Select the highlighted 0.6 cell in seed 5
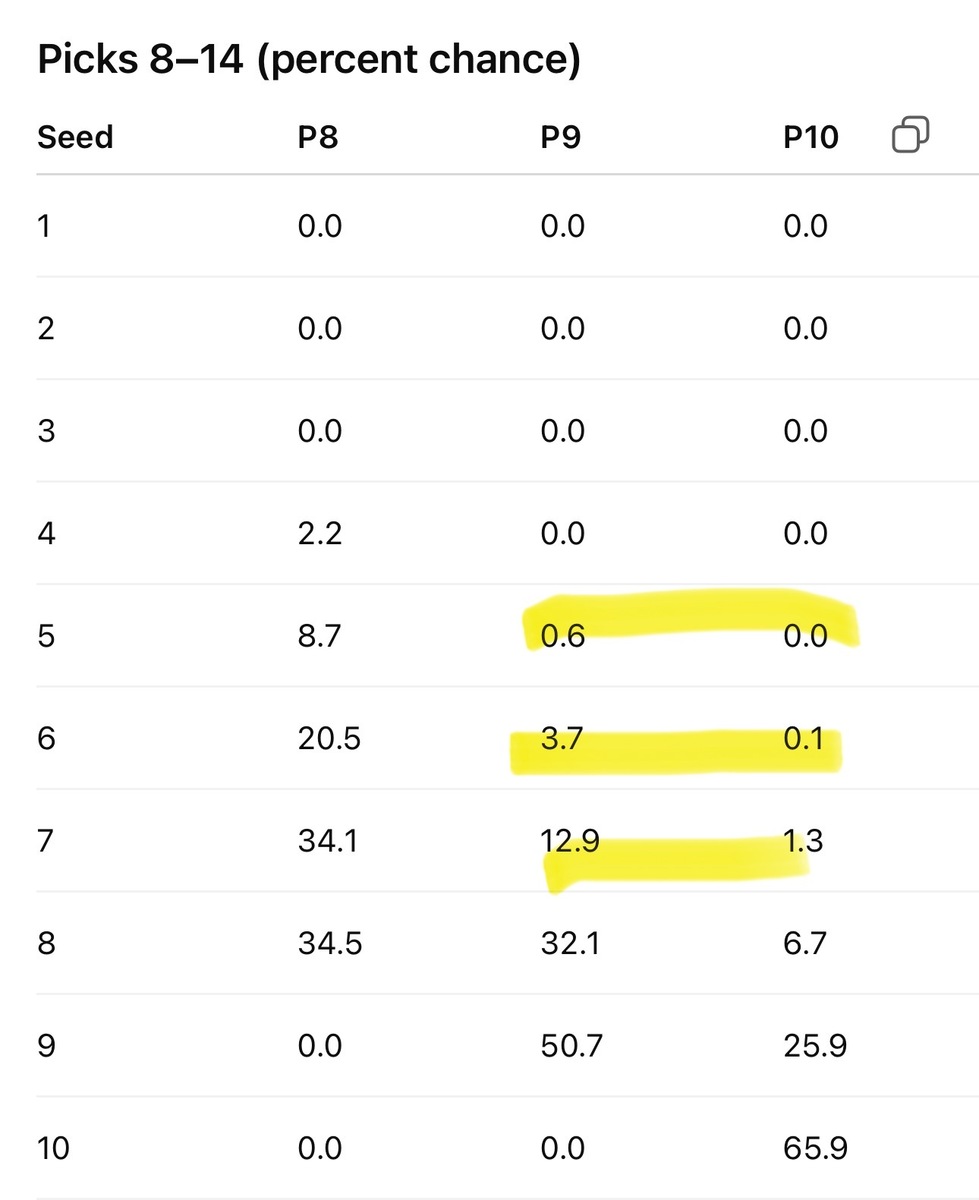 coord(562,636)
